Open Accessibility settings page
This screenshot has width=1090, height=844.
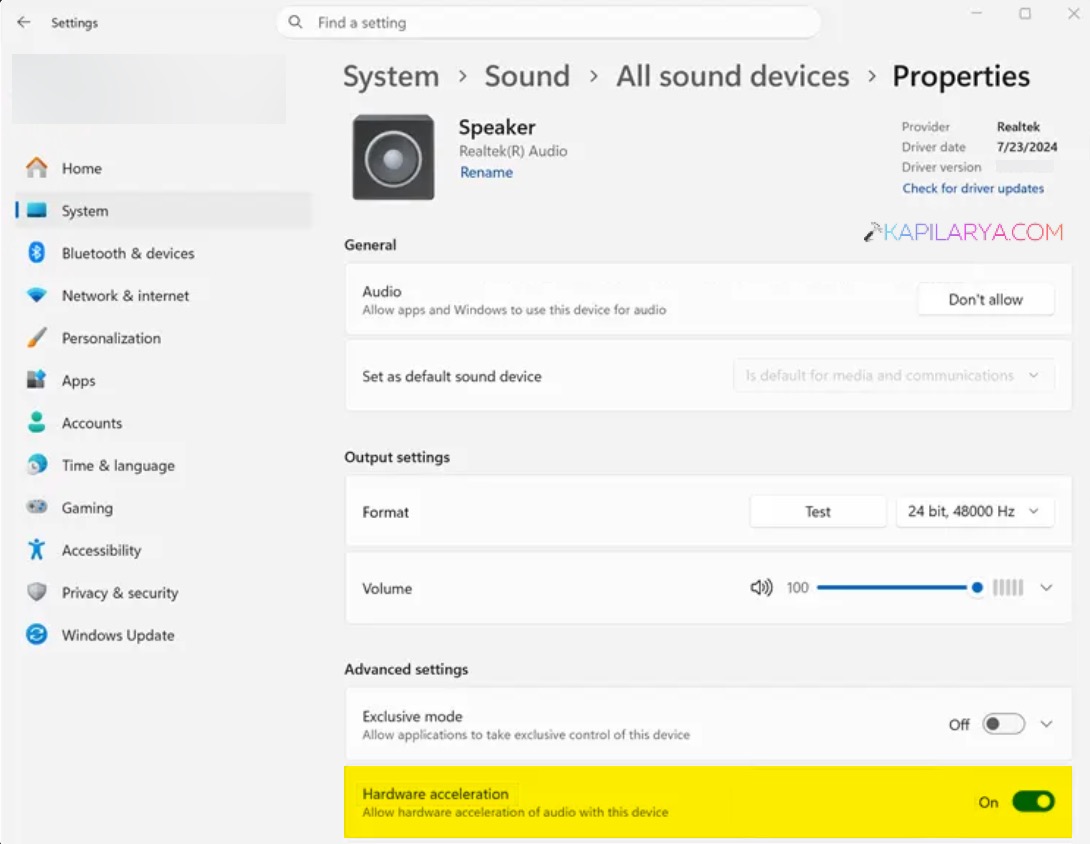[163, 549]
